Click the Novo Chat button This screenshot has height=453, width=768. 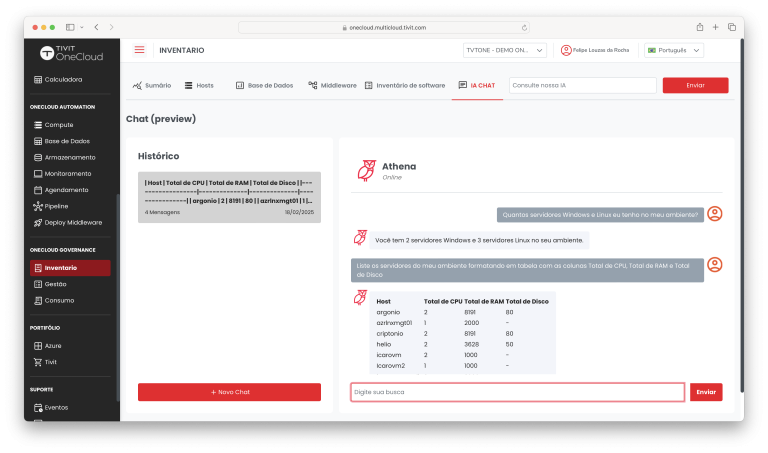pos(229,392)
